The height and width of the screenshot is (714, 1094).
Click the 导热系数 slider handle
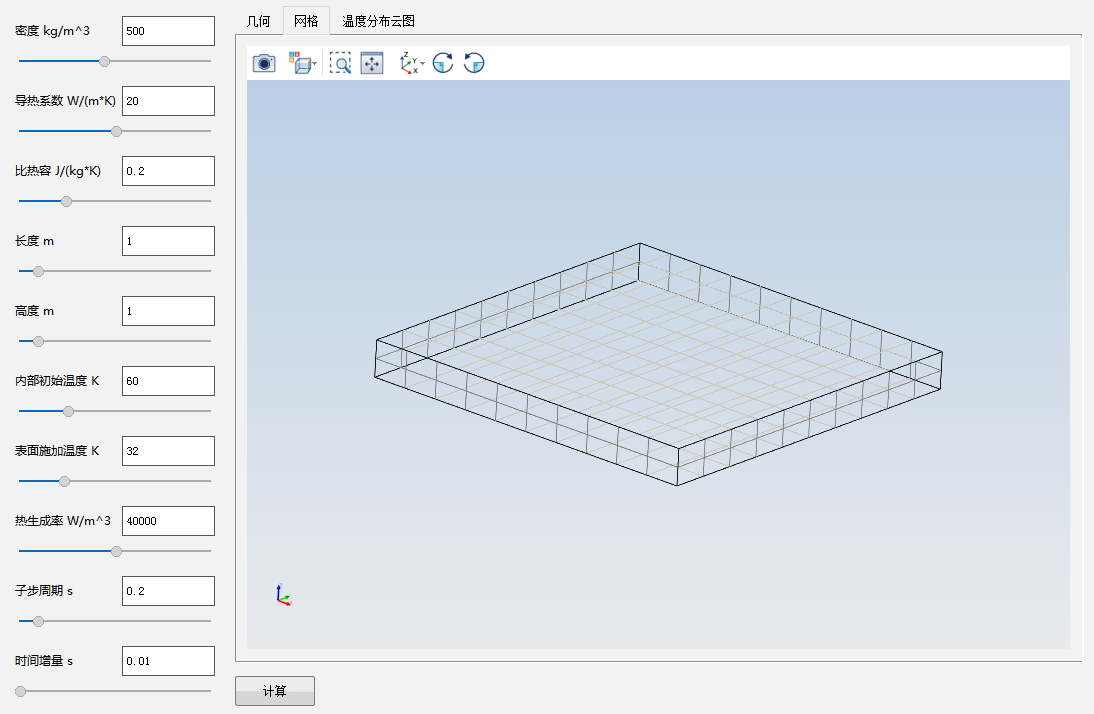116,131
